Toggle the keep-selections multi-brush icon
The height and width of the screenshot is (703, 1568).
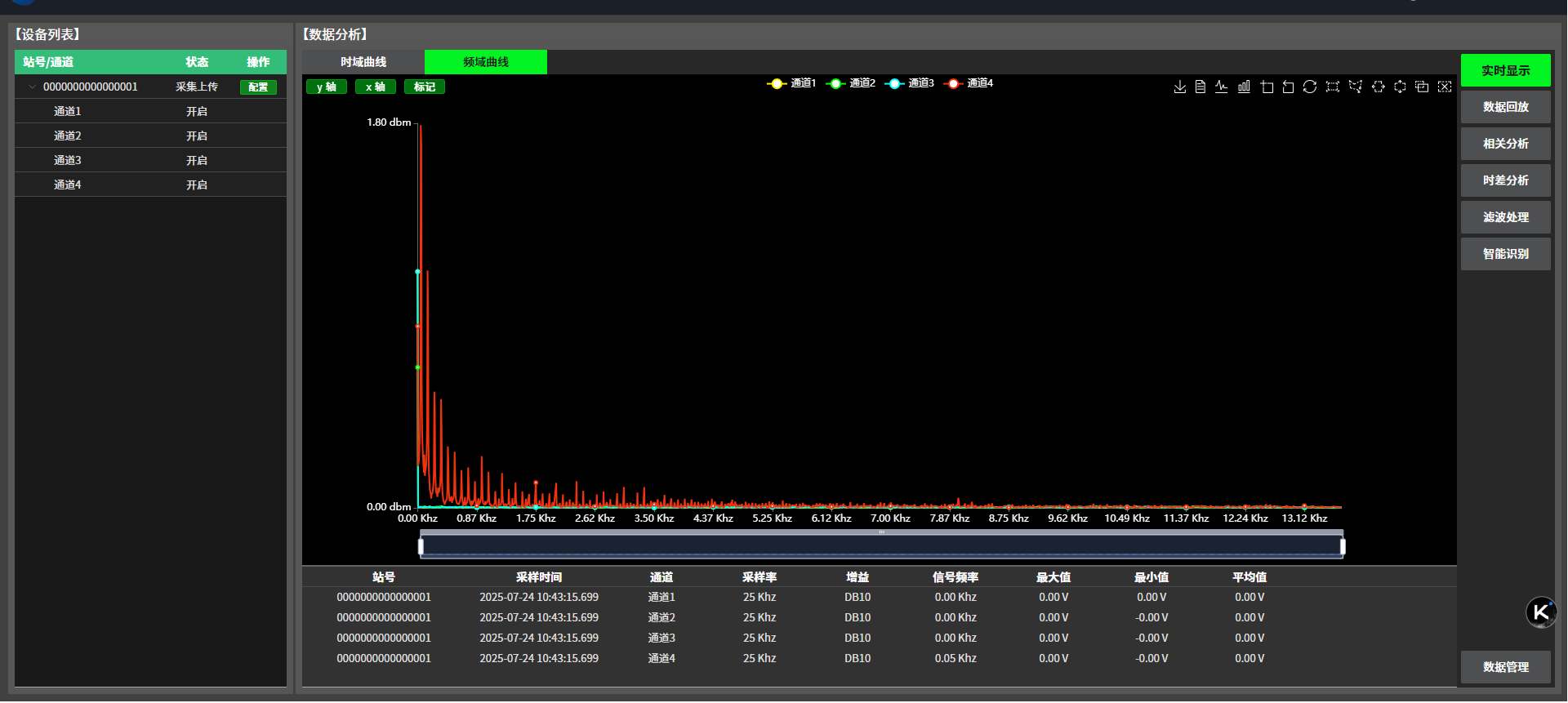point(1422,87)
